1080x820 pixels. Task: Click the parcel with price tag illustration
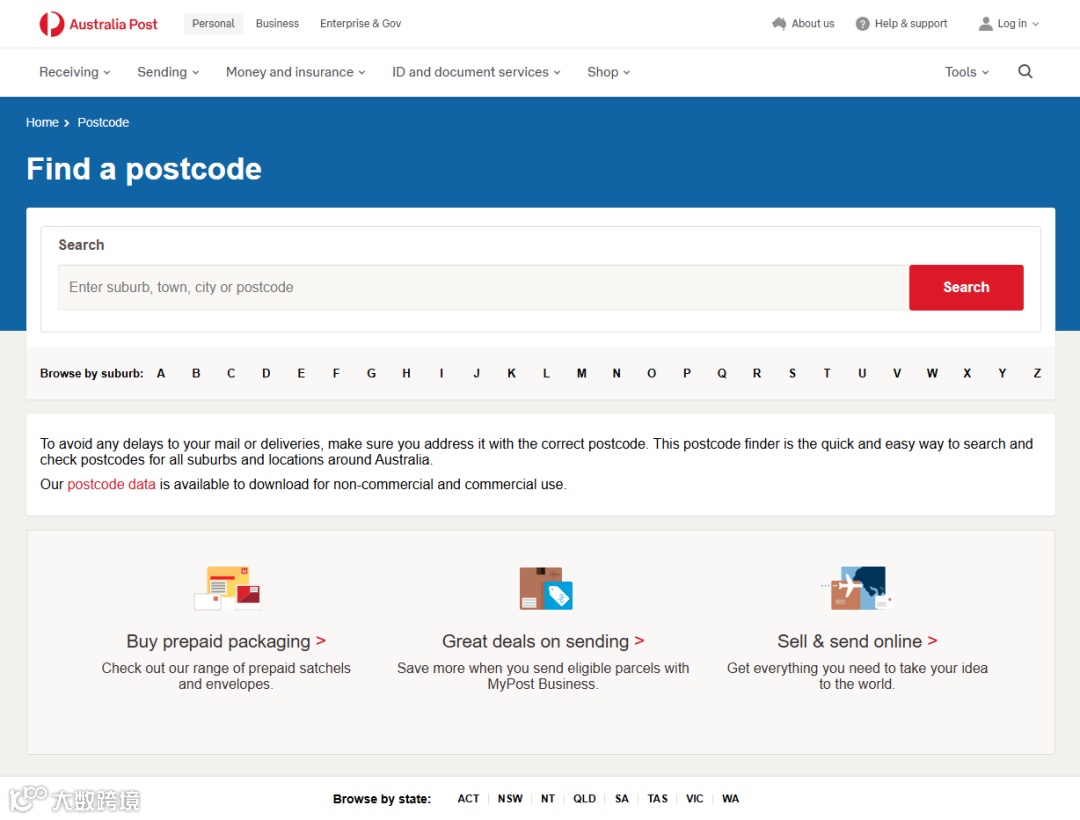(546, 589)
